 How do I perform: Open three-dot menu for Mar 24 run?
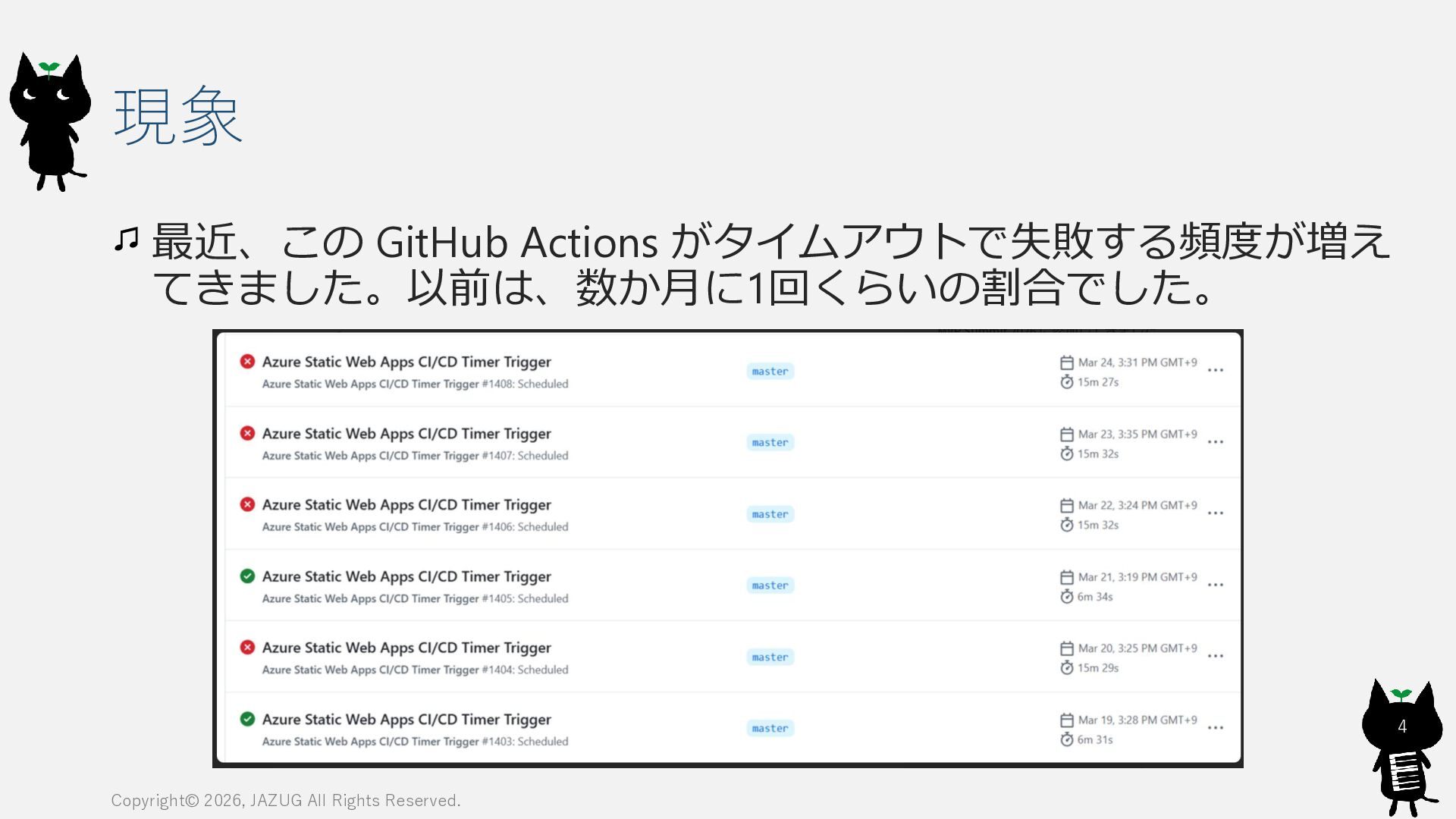pyautogui.click(x=1216, y=371)
